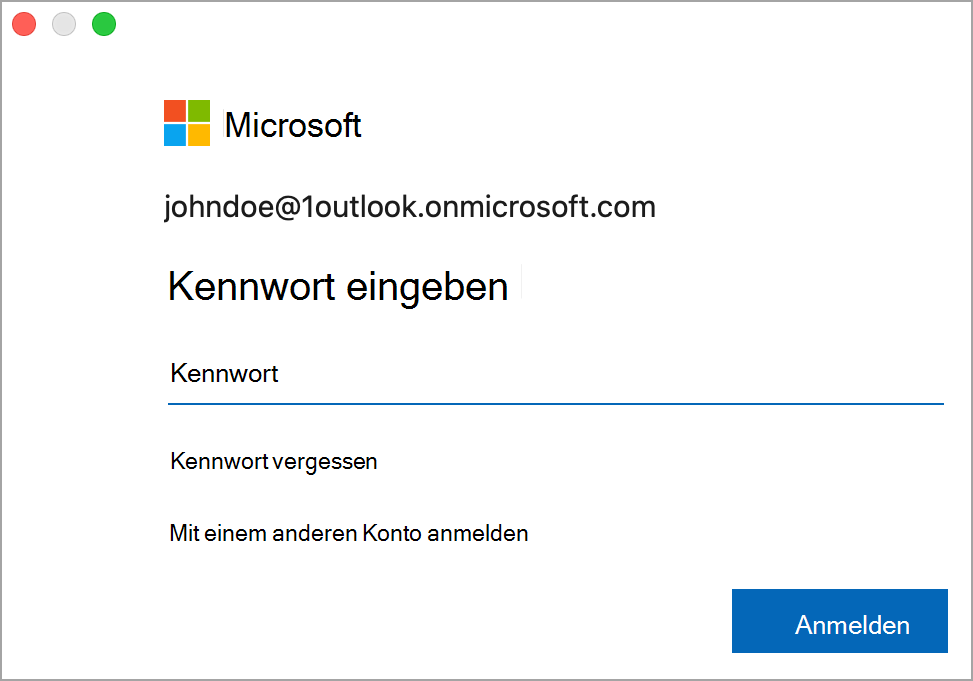Screen dimensions: 973x681
Task: Click the blue square of Microsoft logo
Action: [x=175, y=135]
